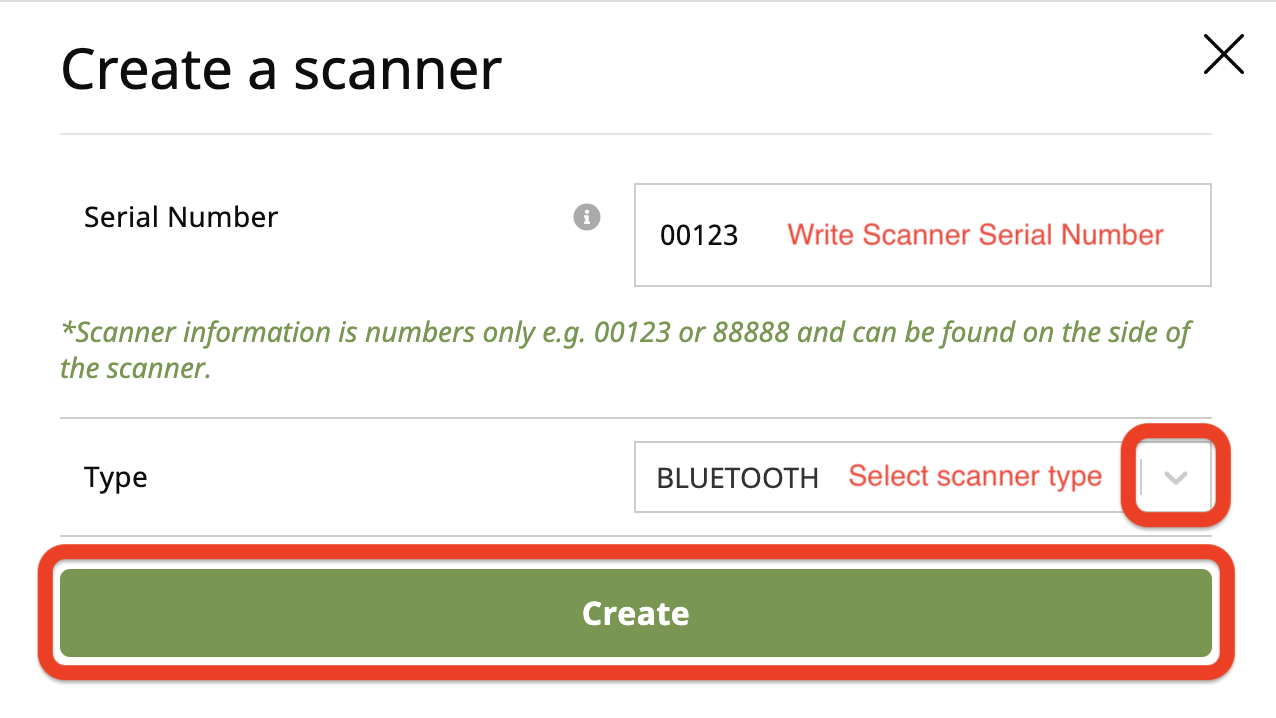
Task: Click the green scanner information hint text
Action: pyautogui.click(x=625, y=350)
